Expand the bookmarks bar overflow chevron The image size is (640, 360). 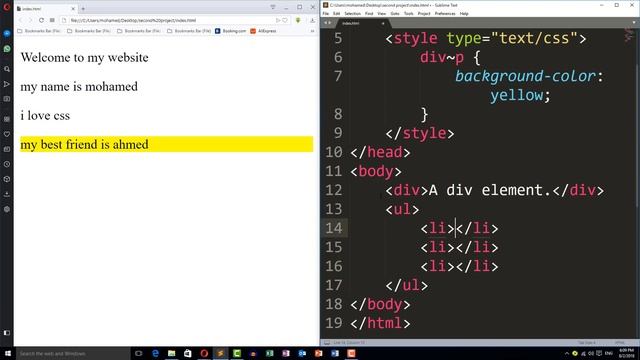(x=313, y=31)
